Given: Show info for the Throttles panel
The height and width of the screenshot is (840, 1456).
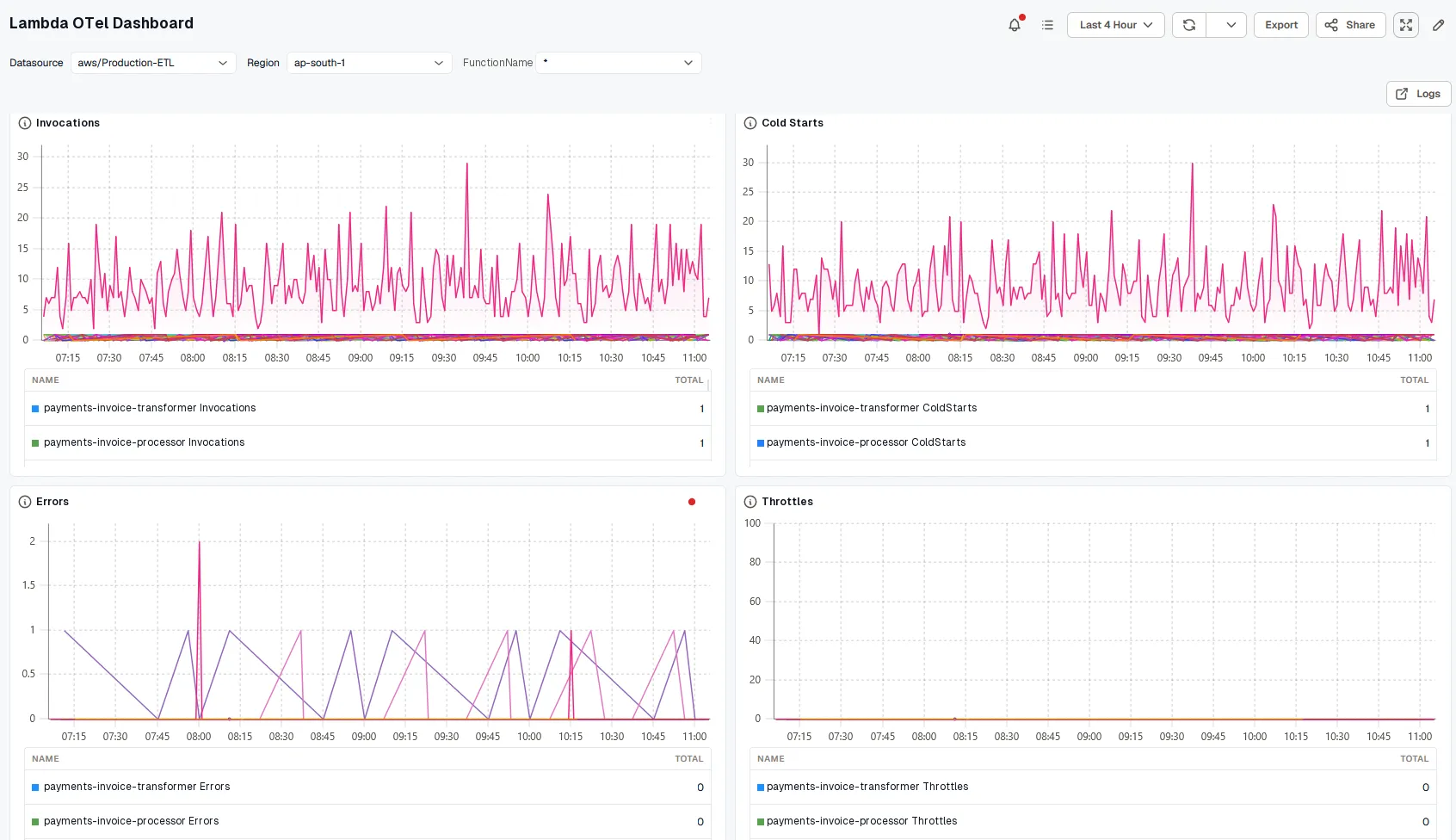Looking at the screenshot, I should tap(750, 502).
